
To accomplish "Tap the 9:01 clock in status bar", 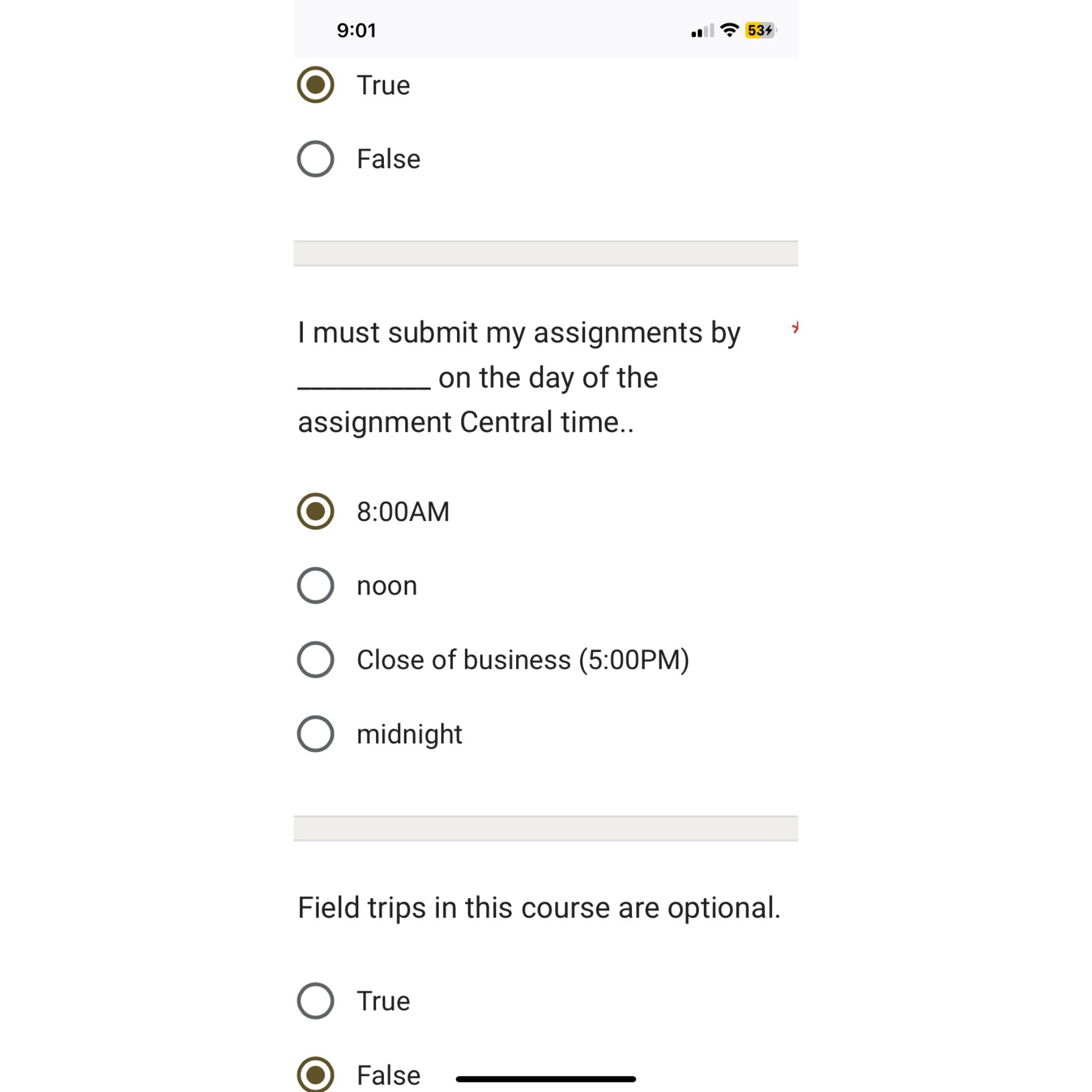I will click(357, 30).
